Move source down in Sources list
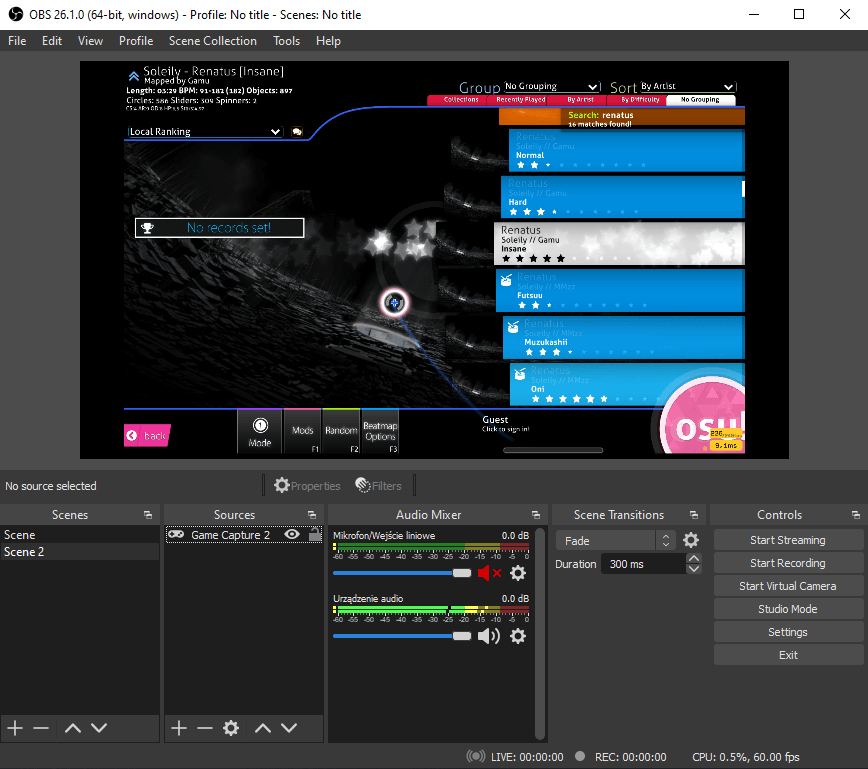Screen dimensions: 868x769 tap(289, 728)
